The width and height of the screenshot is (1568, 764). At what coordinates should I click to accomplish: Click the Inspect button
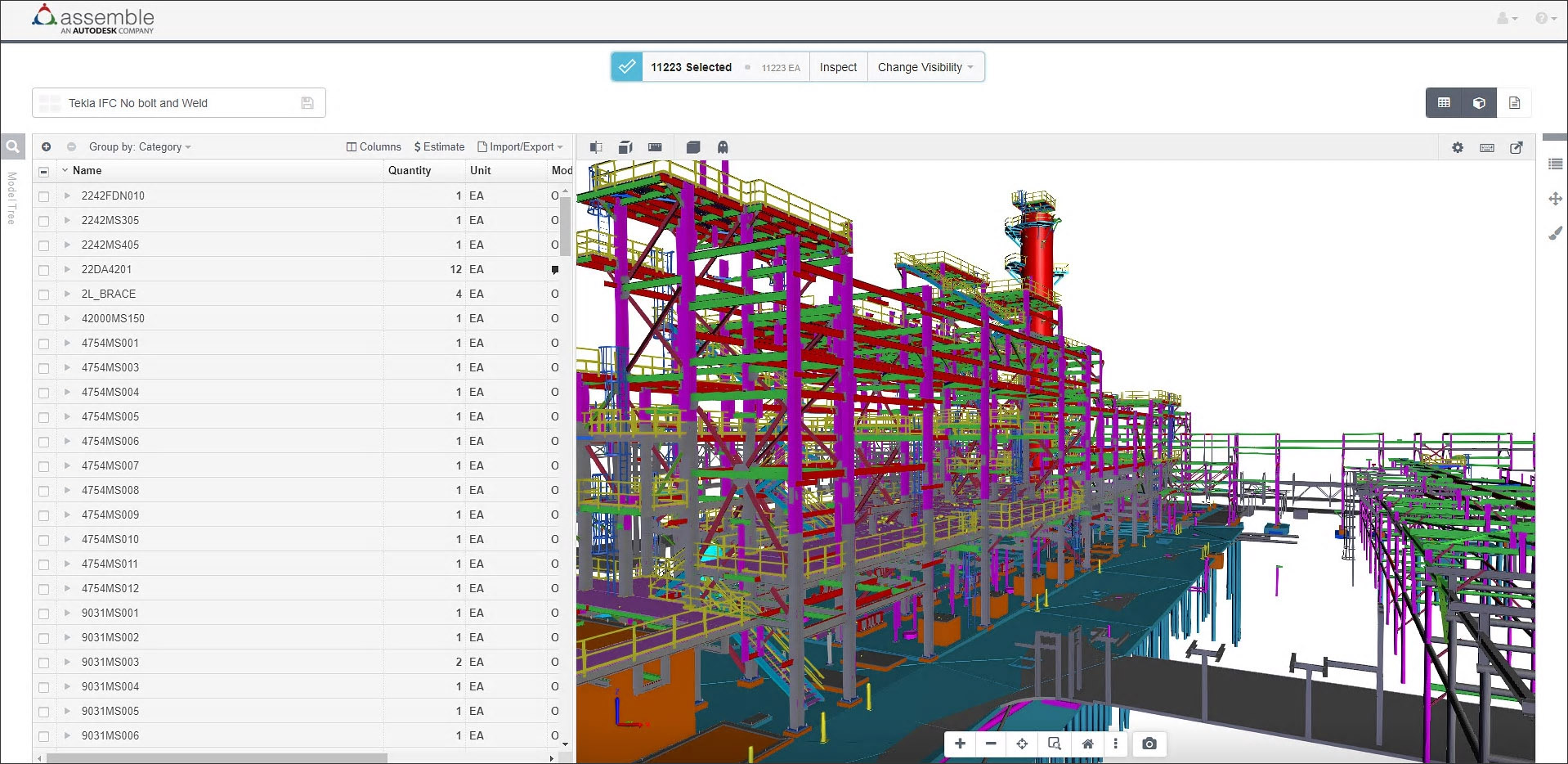pos(838,67)
